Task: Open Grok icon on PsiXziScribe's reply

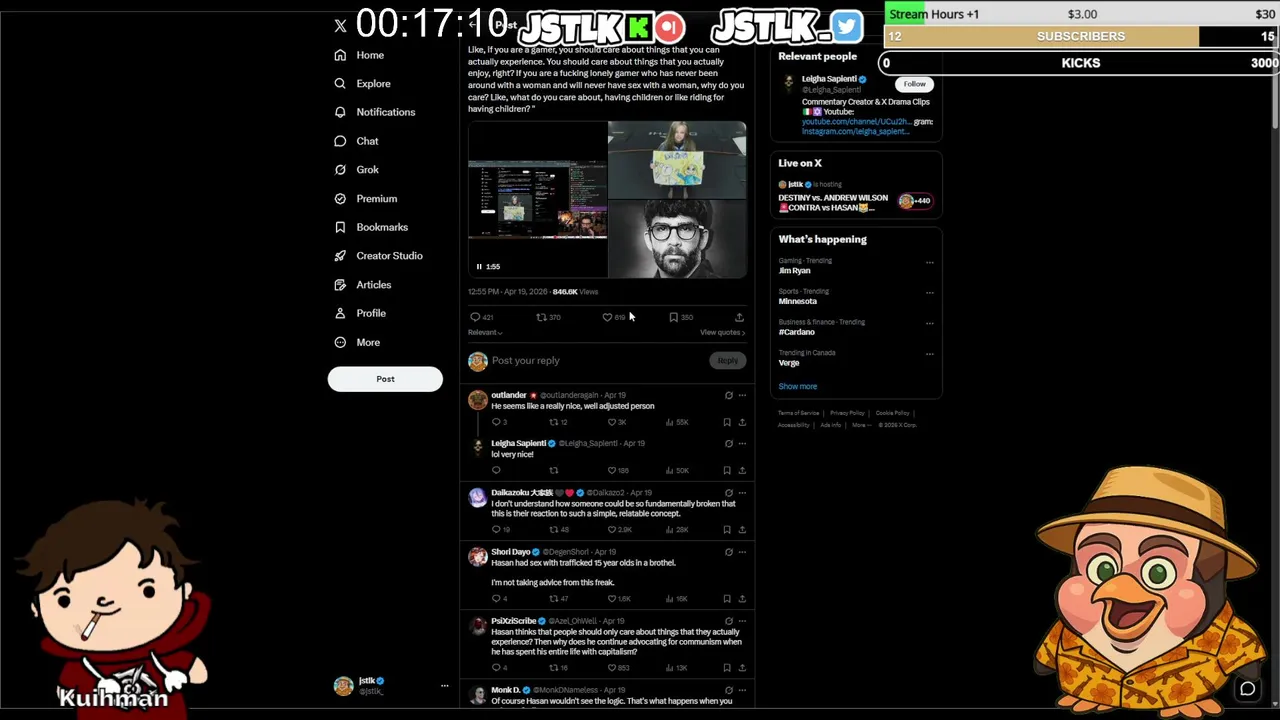Action: click(x=729, y=621)
